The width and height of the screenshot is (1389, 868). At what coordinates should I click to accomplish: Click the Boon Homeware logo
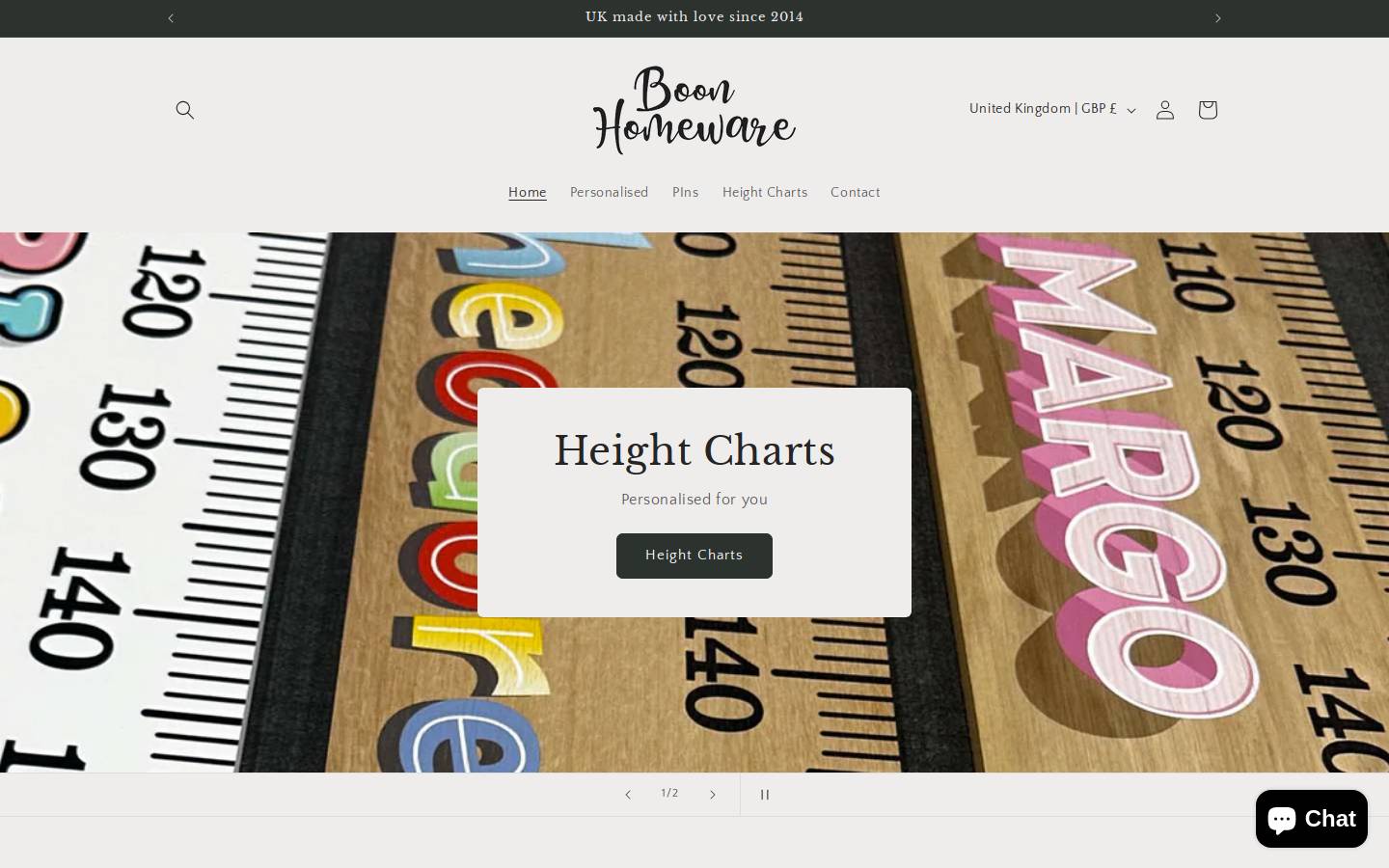tap(694, 110)
